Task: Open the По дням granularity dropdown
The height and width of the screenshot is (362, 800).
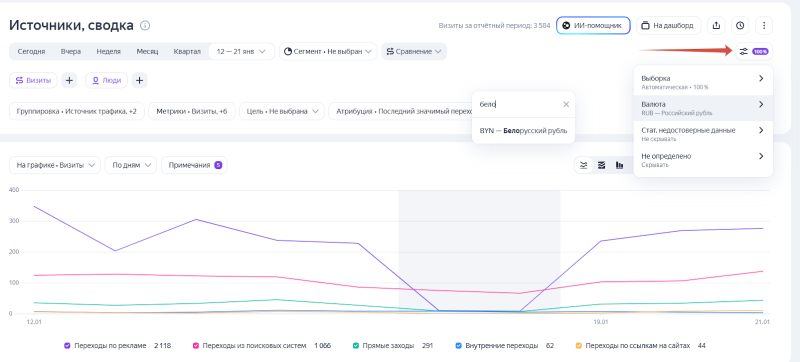Action: (131, 165)
